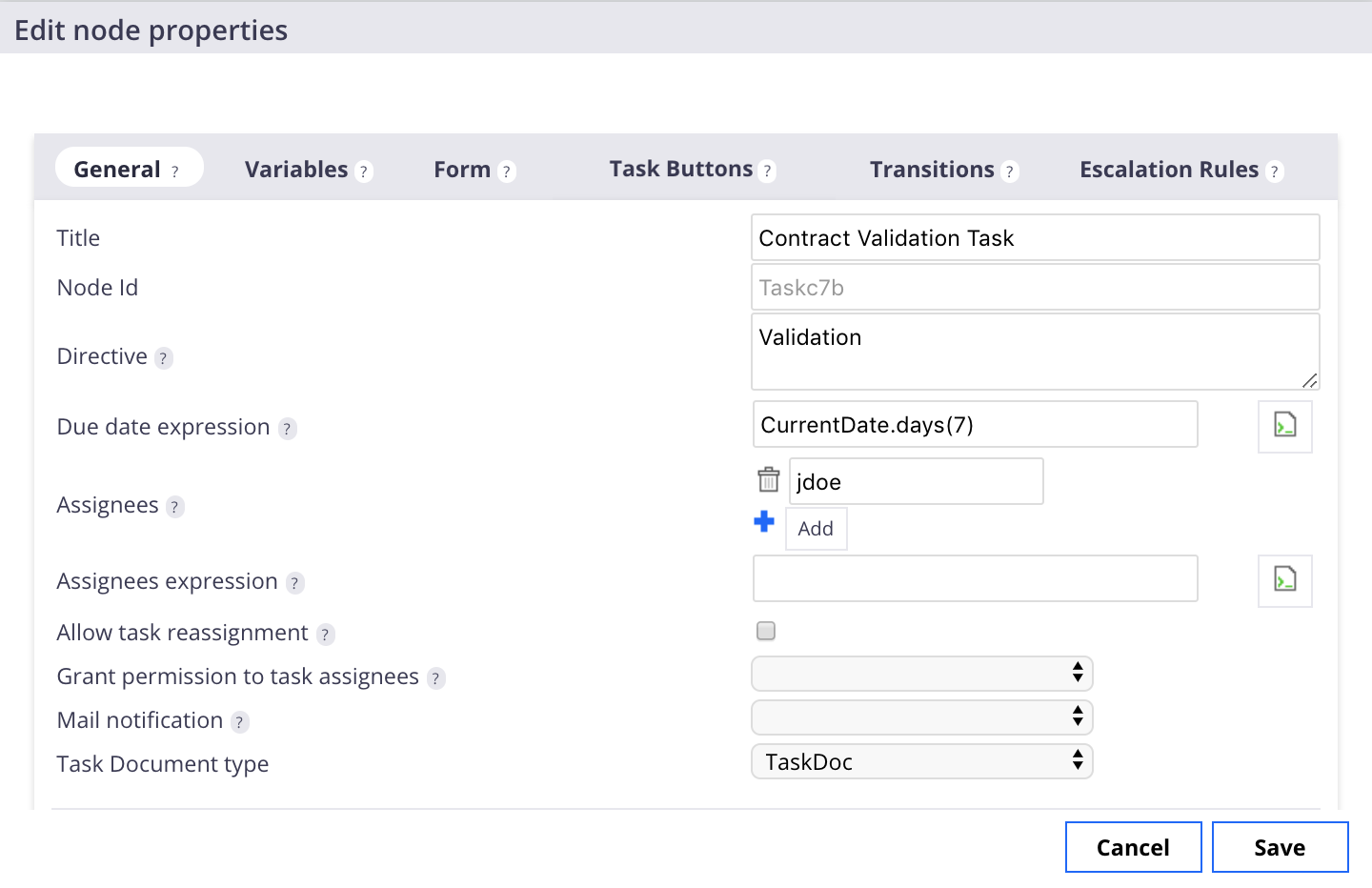Show help icon next to Directive
Viewport: 1372px width, 888px height.
[x=164, y=358]
